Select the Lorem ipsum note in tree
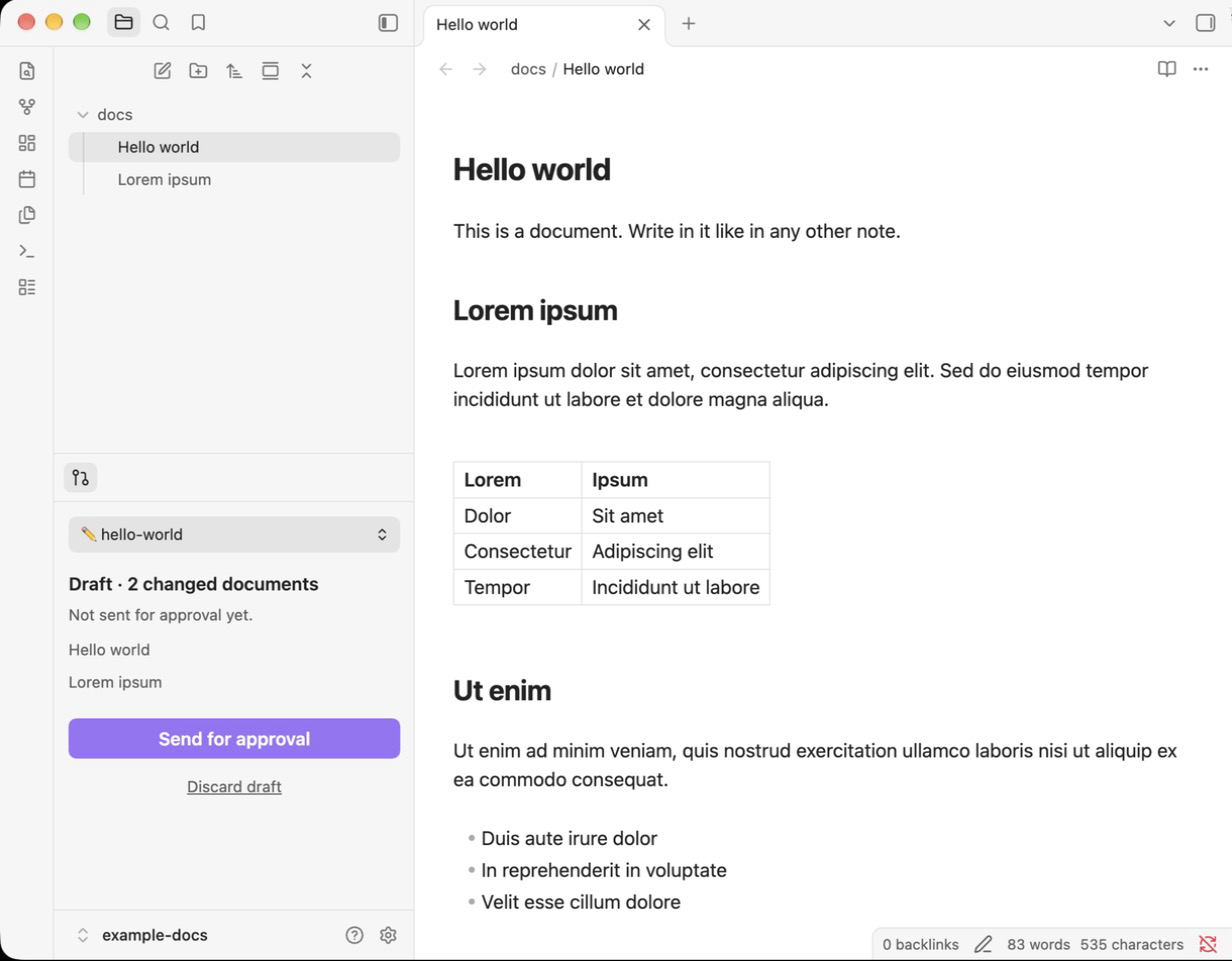This screenshot has height=961, width=1232. [234, 180]
